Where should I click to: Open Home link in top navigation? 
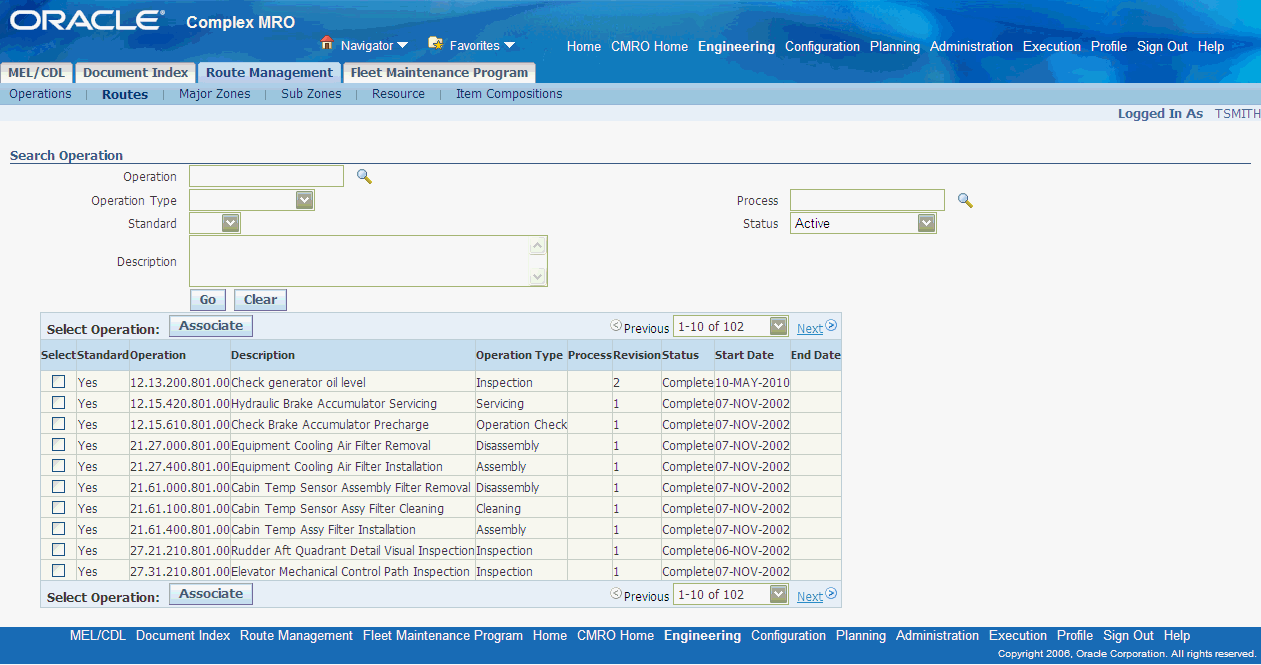coord(584,47)
